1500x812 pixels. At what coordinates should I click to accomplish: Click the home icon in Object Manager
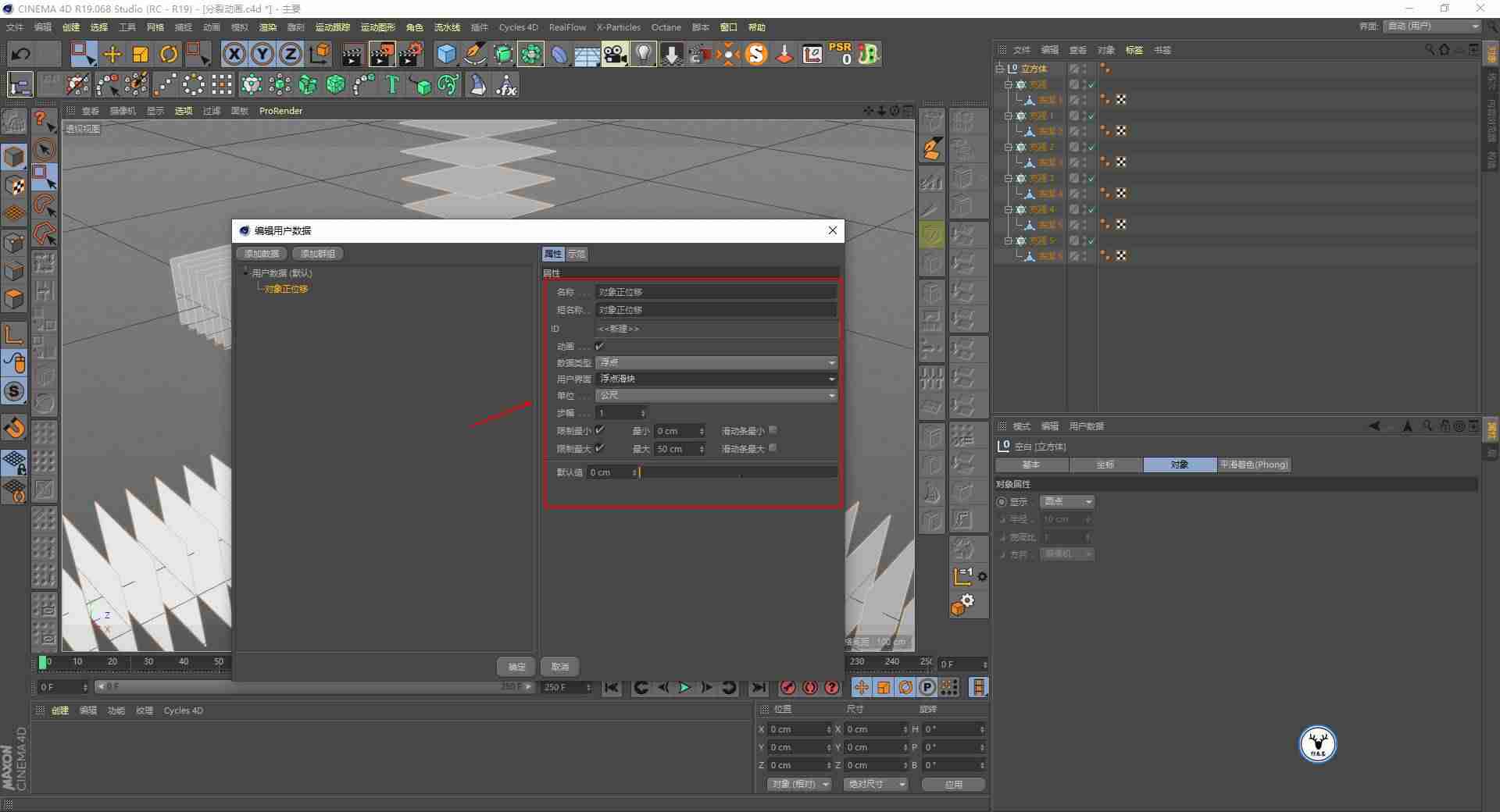coord(1445,49)
